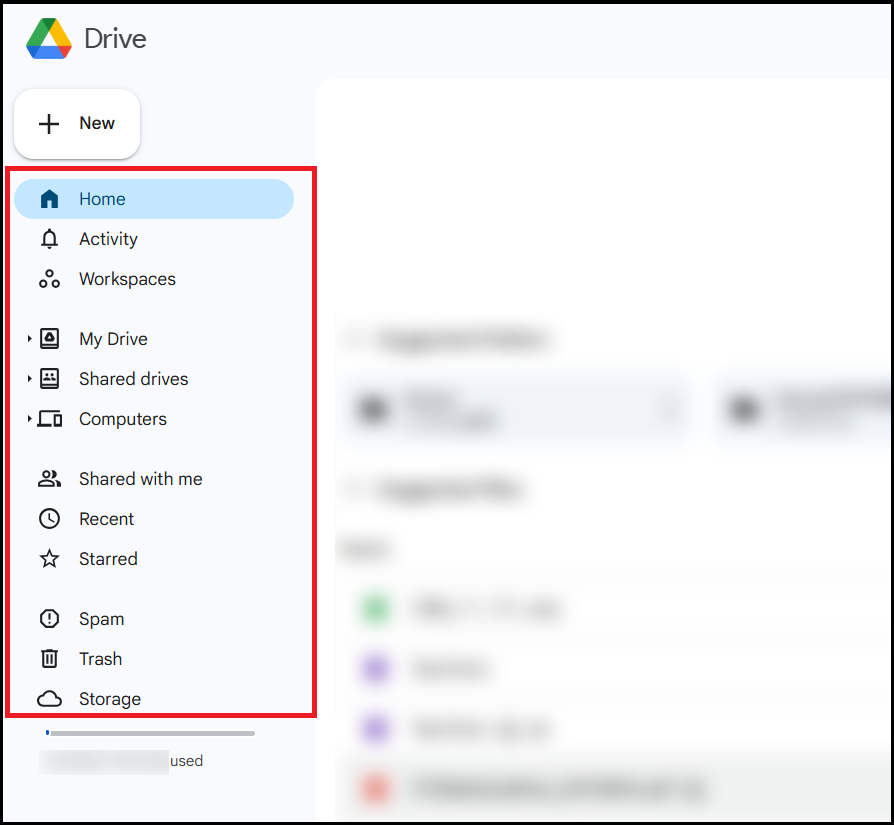Click the Starred star icon

[x=49, y=559]
